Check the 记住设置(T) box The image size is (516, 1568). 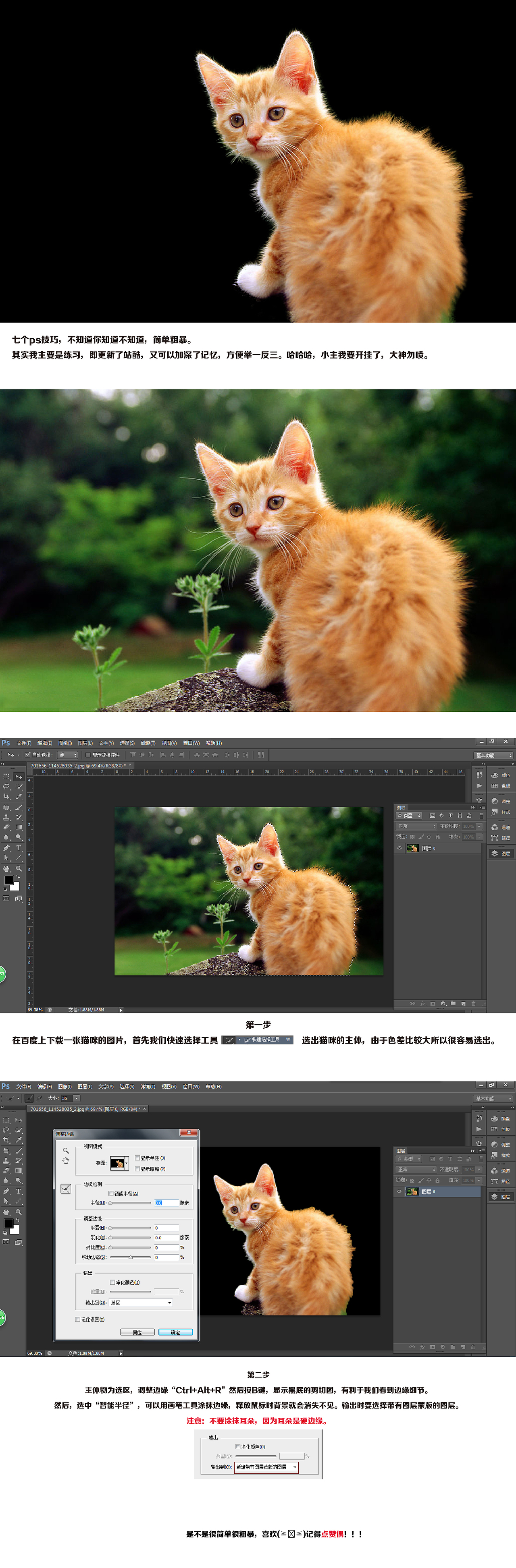click(77, 1319)
